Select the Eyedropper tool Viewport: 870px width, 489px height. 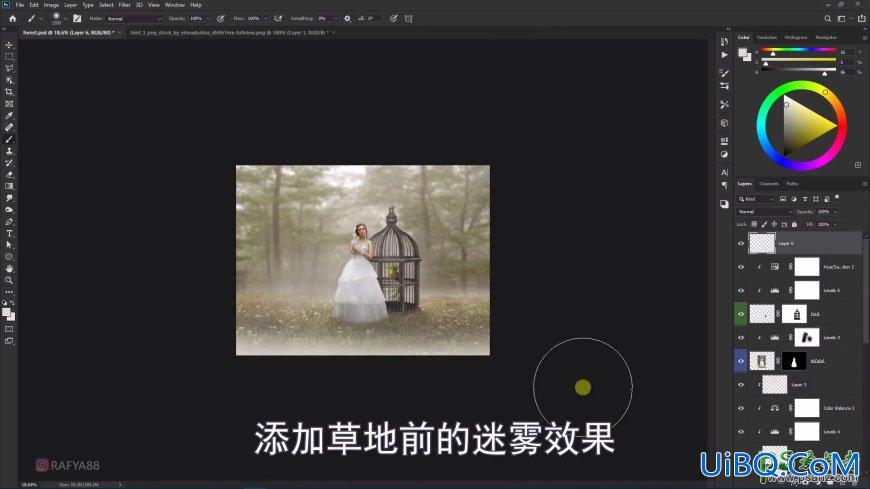click(x=9, y=115)
